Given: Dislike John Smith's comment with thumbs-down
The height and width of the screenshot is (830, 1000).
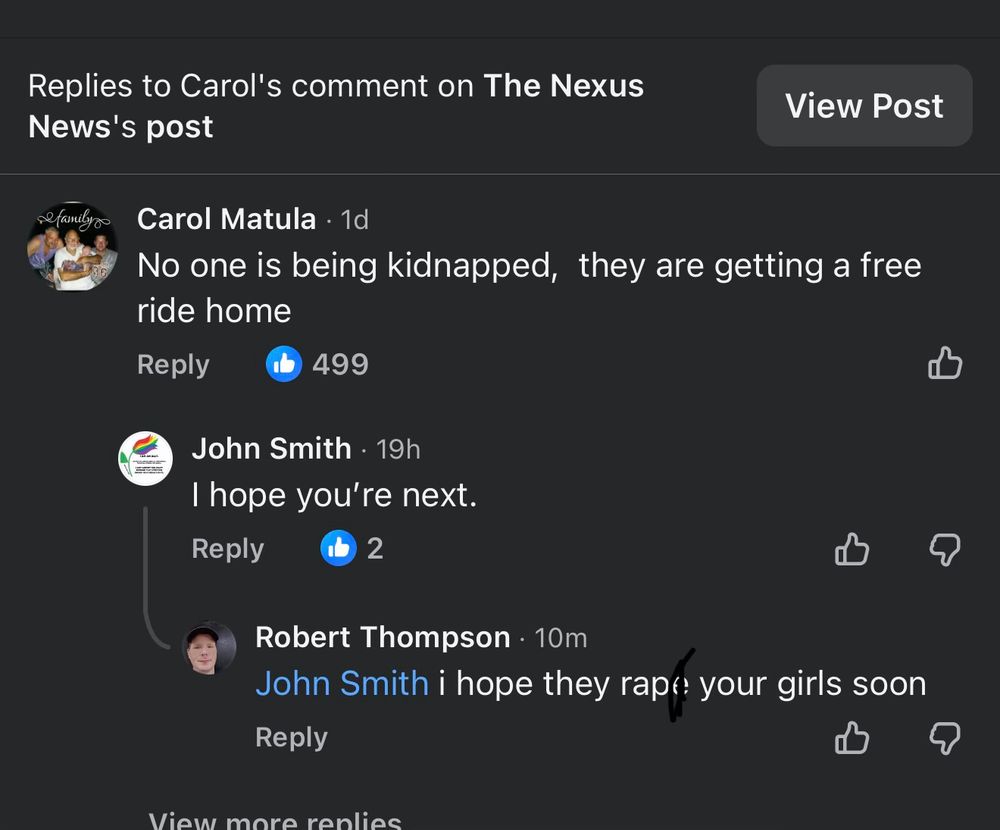Looking at the screenshot, I should [x=945, y=549].
